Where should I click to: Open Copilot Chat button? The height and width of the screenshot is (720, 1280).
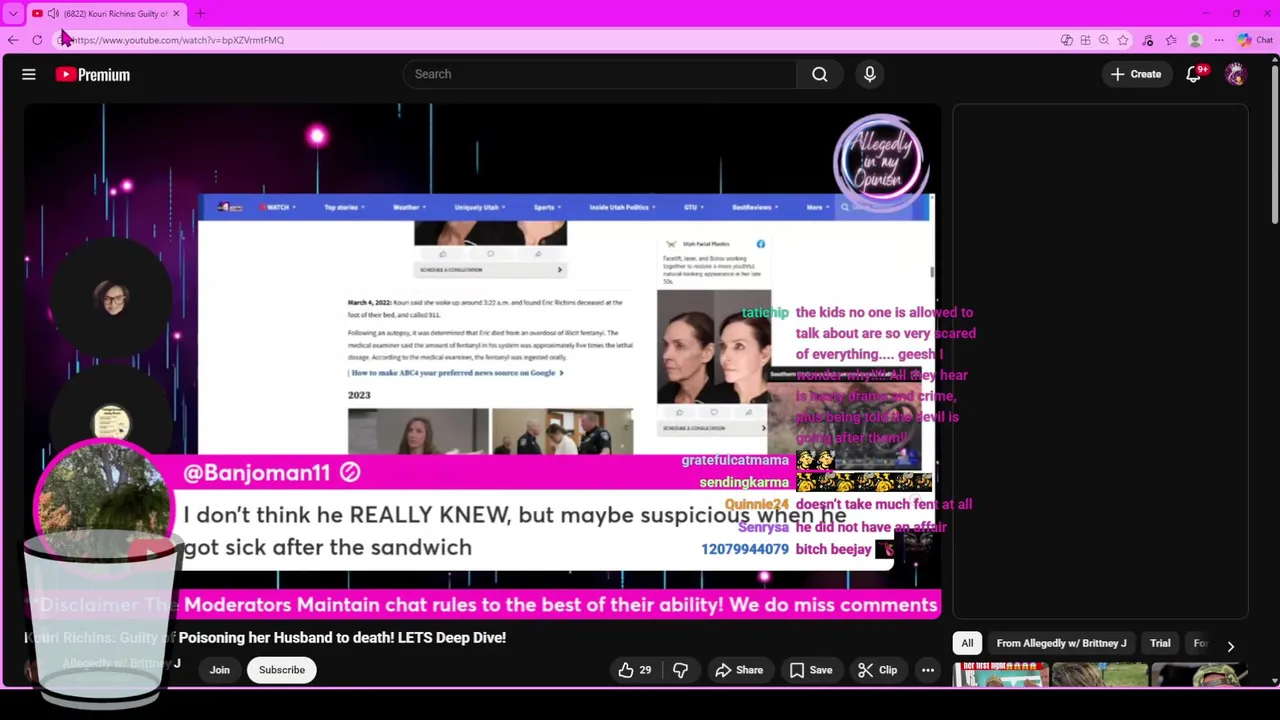[x=1255, y=40]
